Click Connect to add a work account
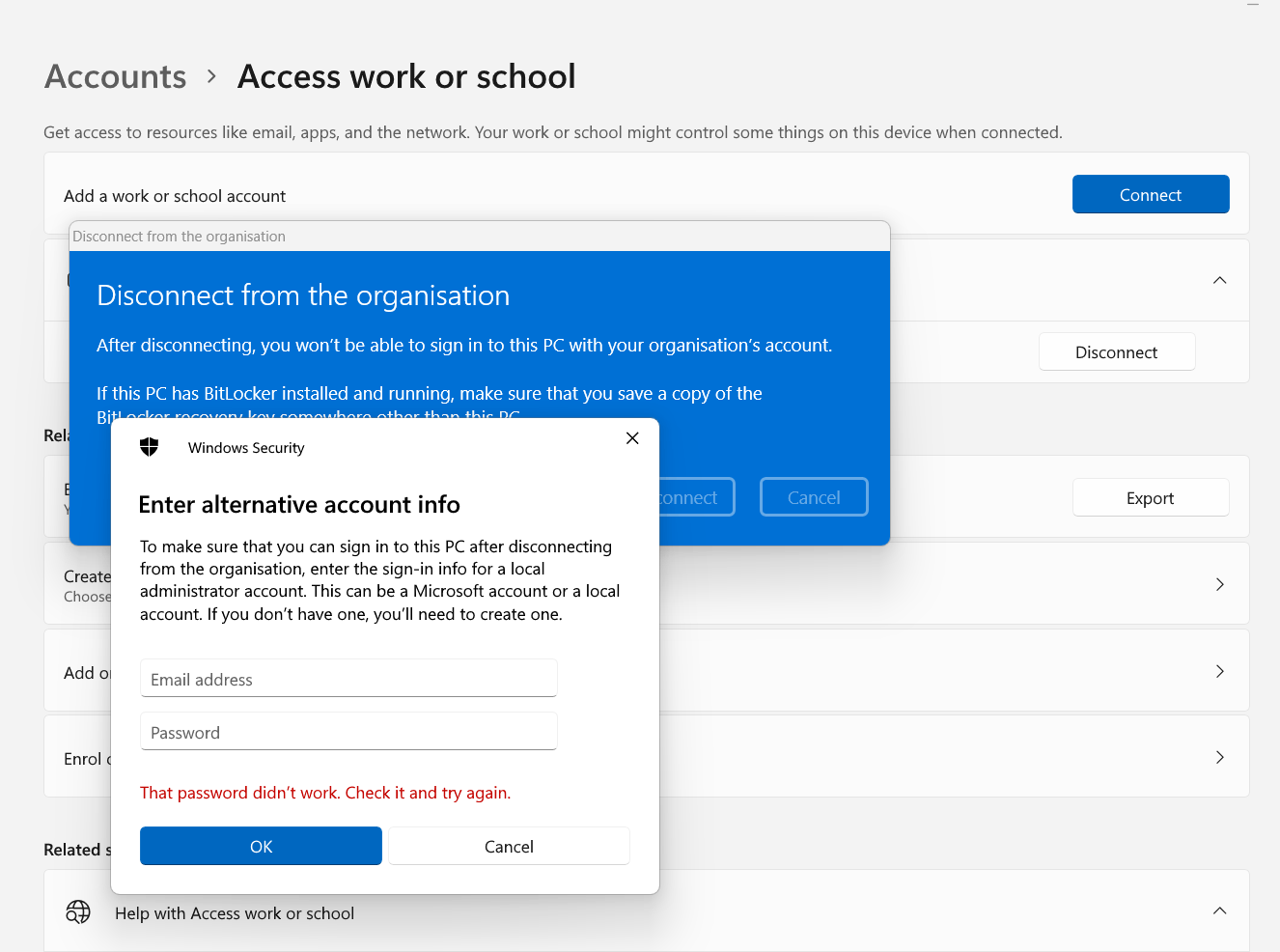 click(1151, 194)
